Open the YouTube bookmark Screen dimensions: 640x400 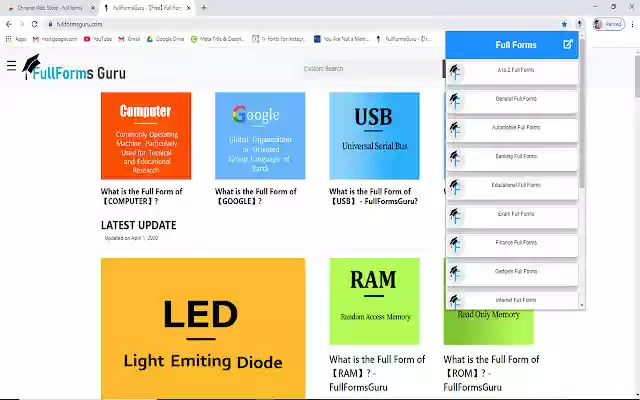98,39
